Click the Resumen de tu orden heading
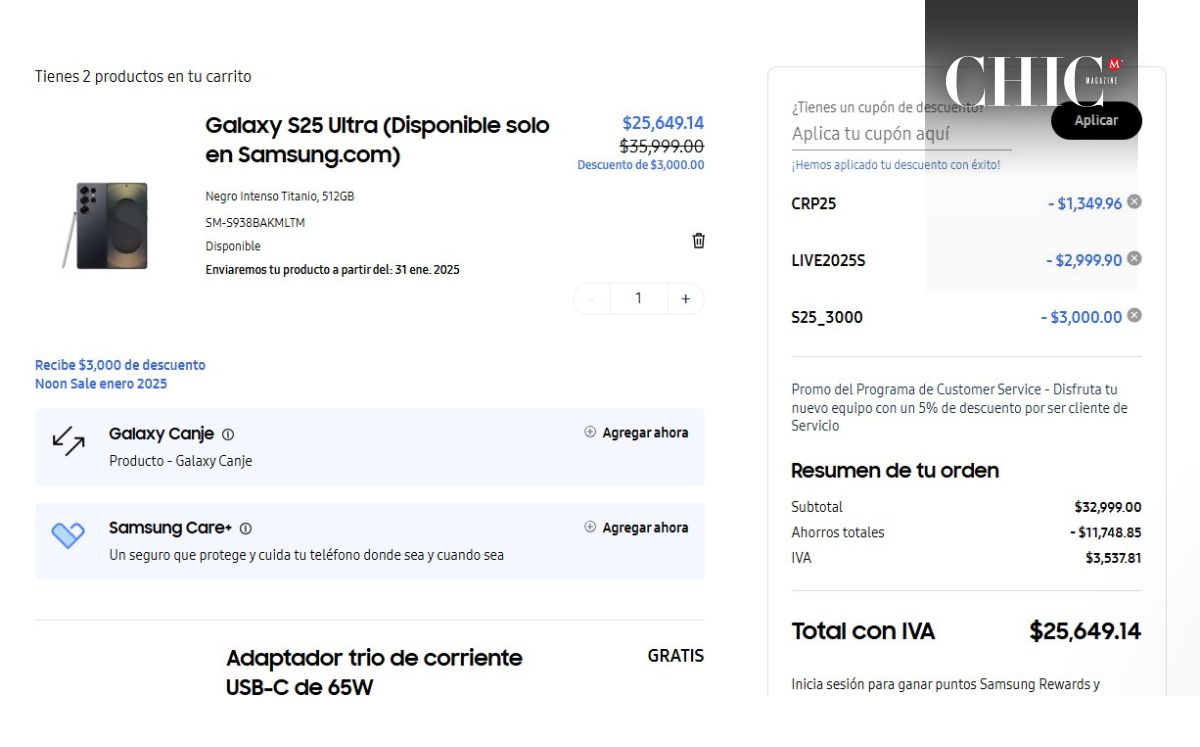 (x=895, y=471)
